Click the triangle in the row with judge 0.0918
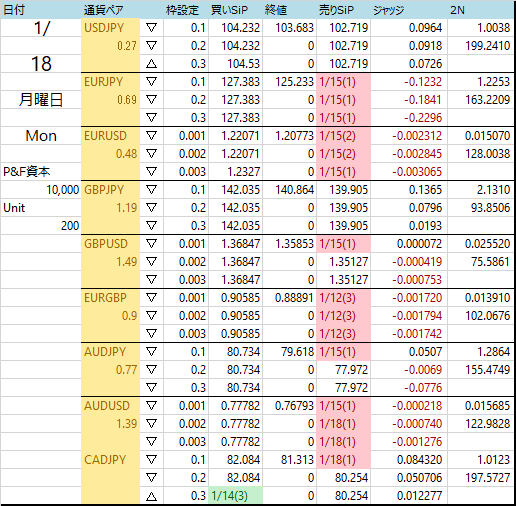The width and height of the screenshot is (516, 506). click(x=151, y=46)
